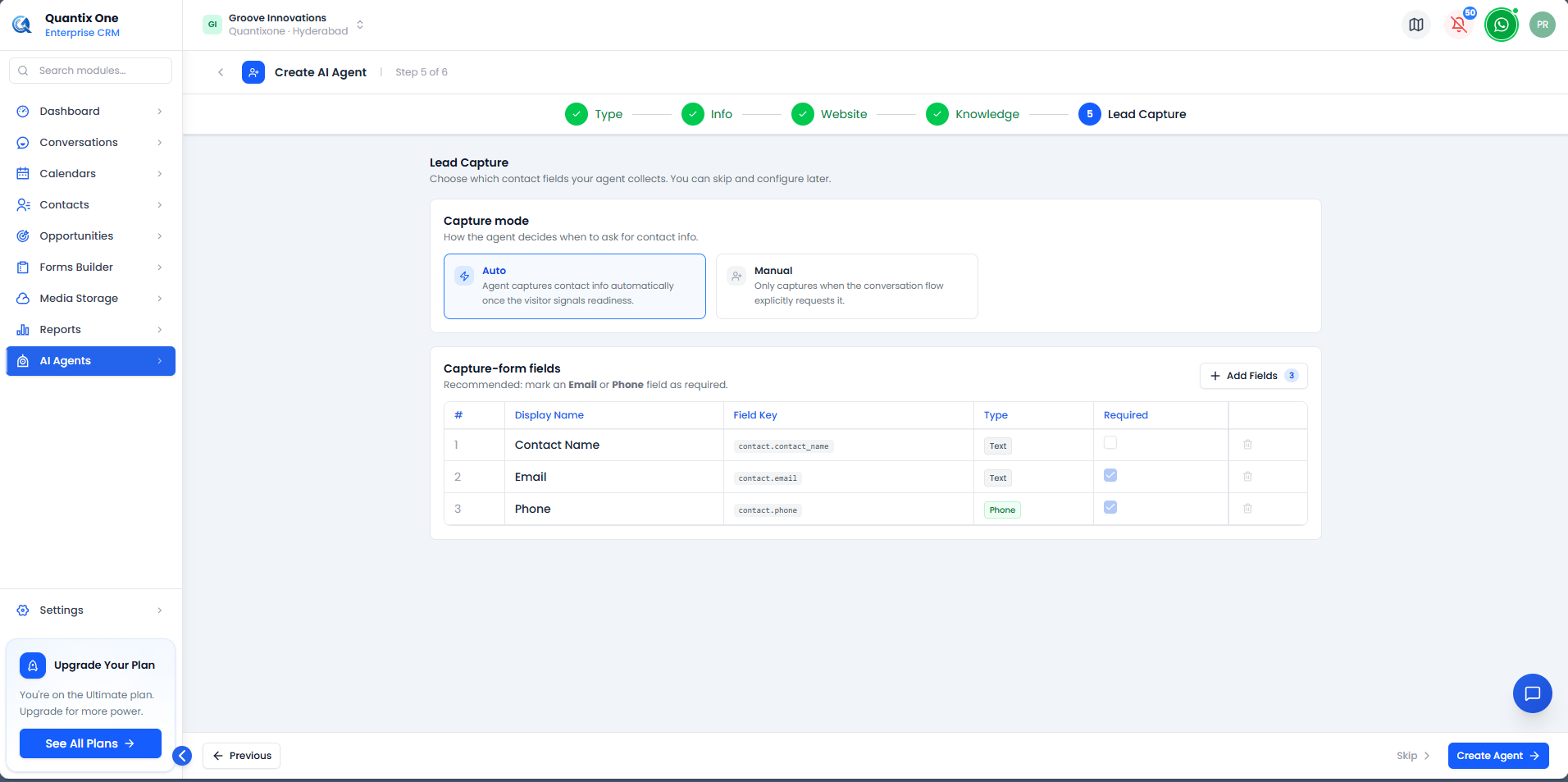The height and width of the screenshot is (782, 1568).
Task: Expand Reports submenu chevron
Action: [160, 330]
